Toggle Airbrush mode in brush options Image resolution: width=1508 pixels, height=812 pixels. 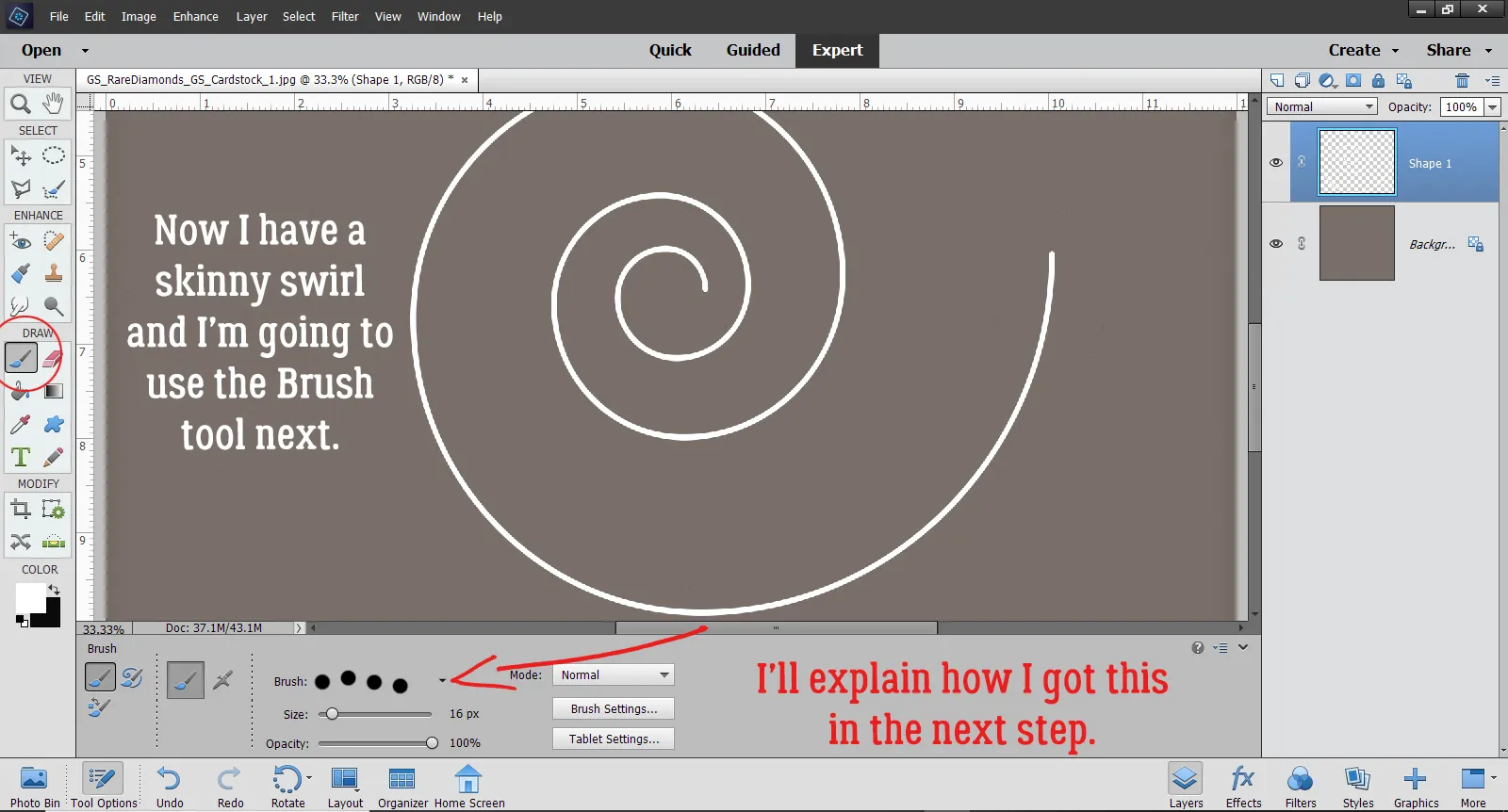tap(223, 679)
